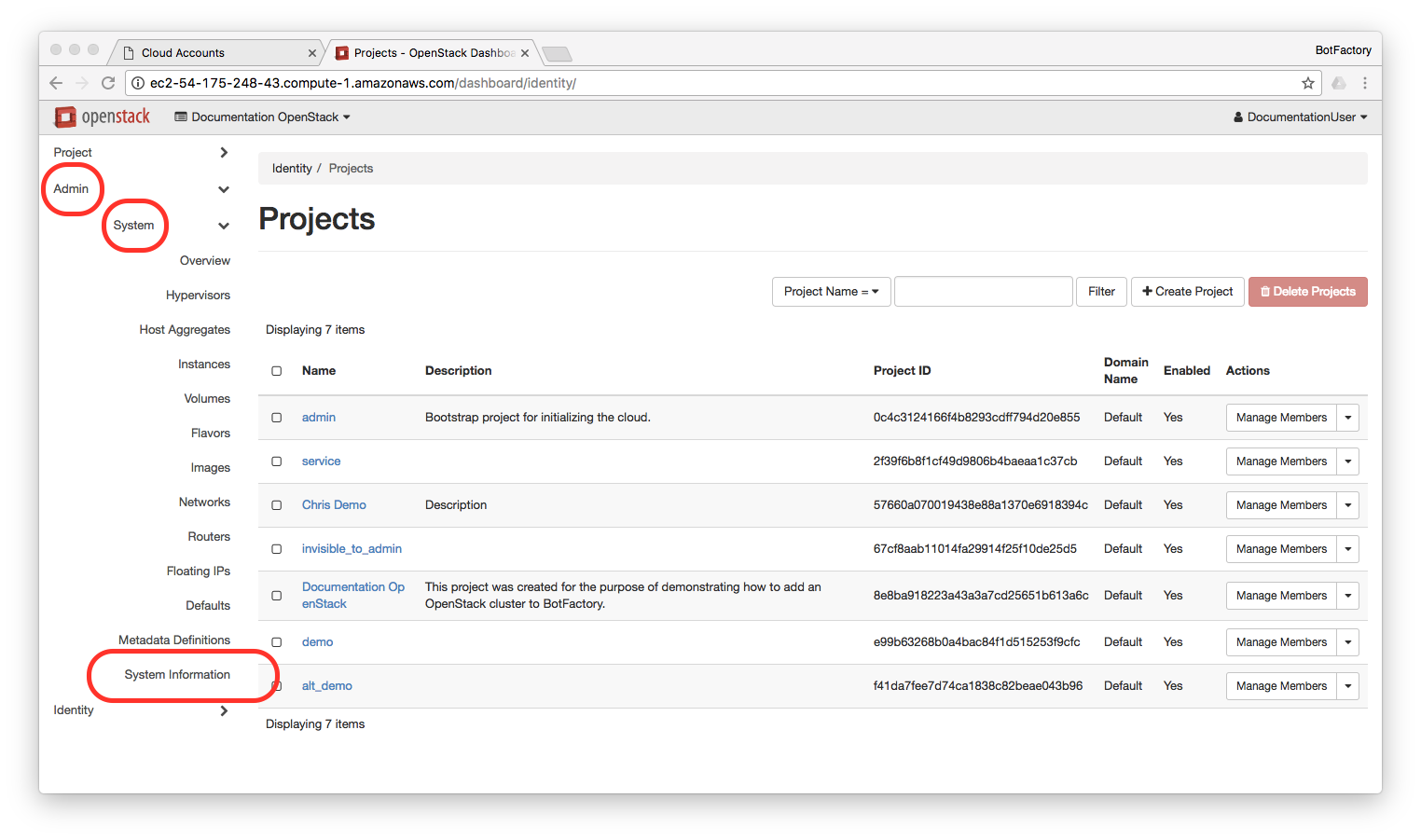This screenshot has width=1421, height=840.
Task: Open System Information in the sidebar
Action: (x=177, y=675)
